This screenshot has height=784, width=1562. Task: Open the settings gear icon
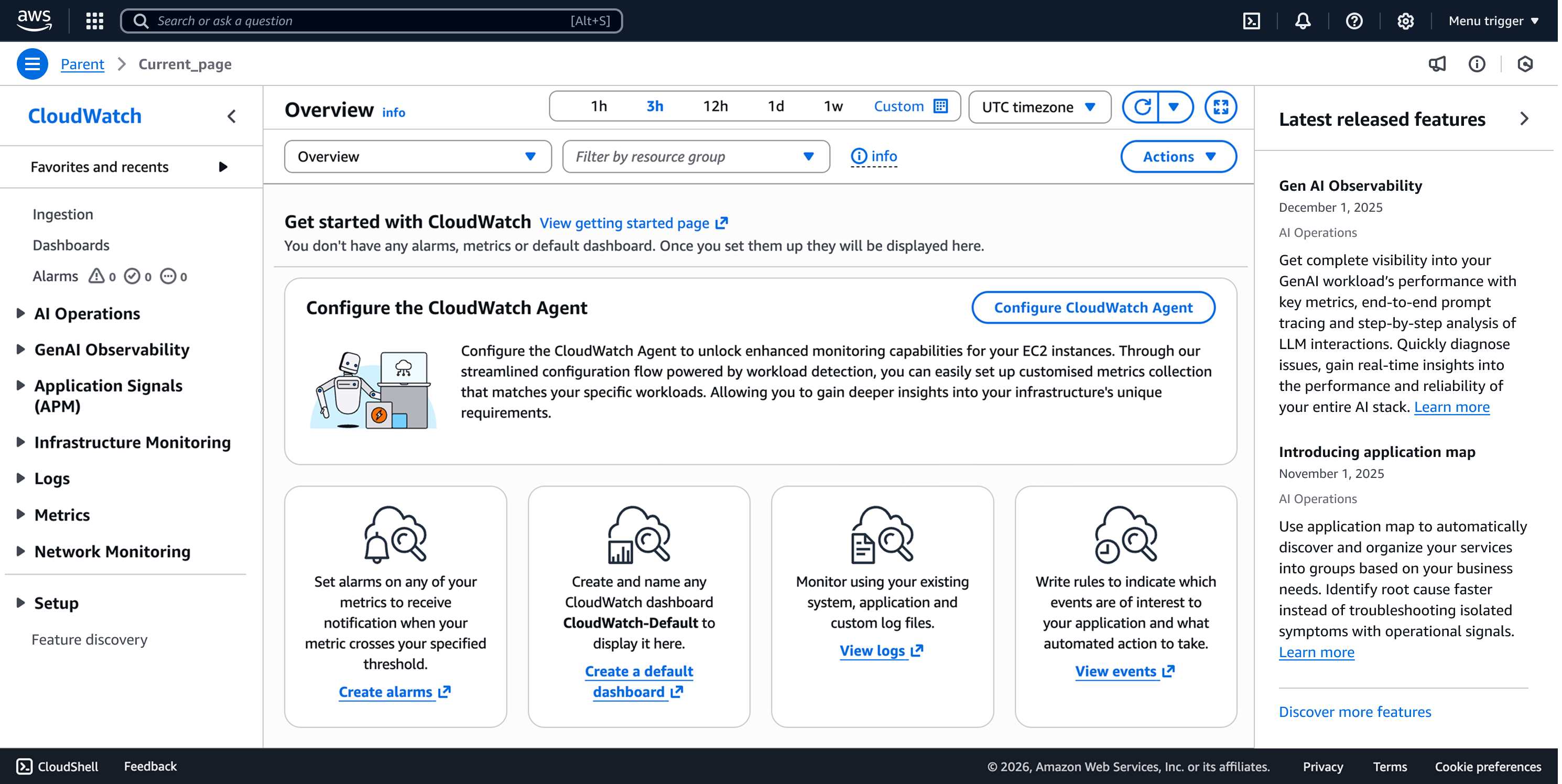1405,21
